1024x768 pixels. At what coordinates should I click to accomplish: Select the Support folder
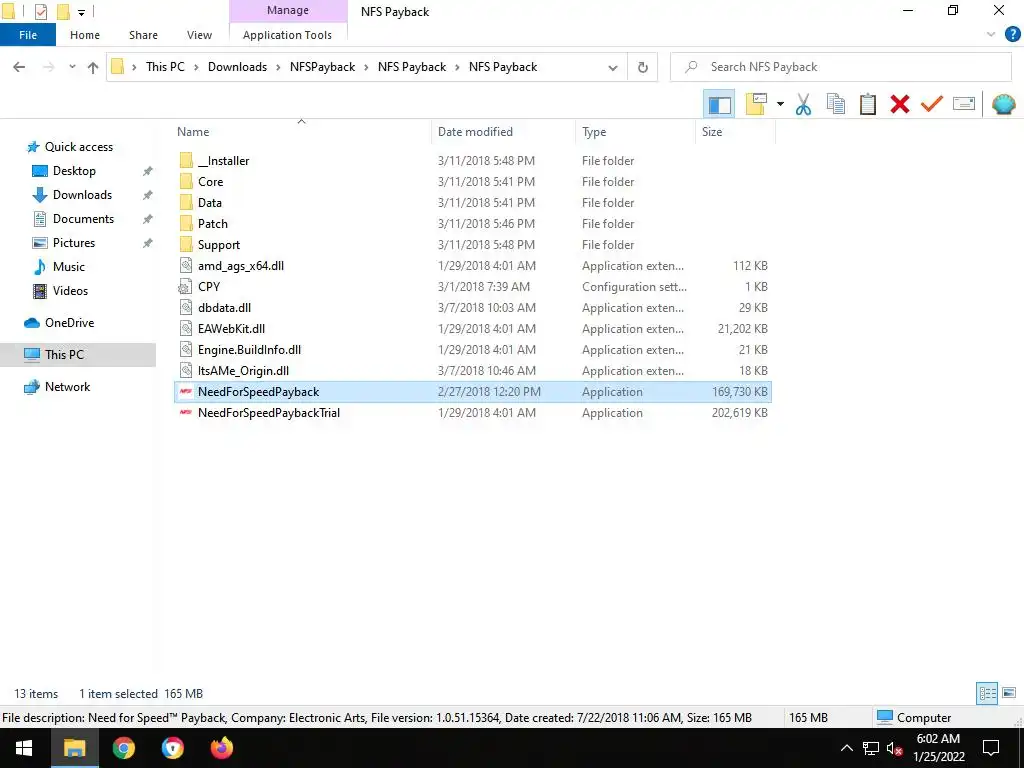pos(473,244)
